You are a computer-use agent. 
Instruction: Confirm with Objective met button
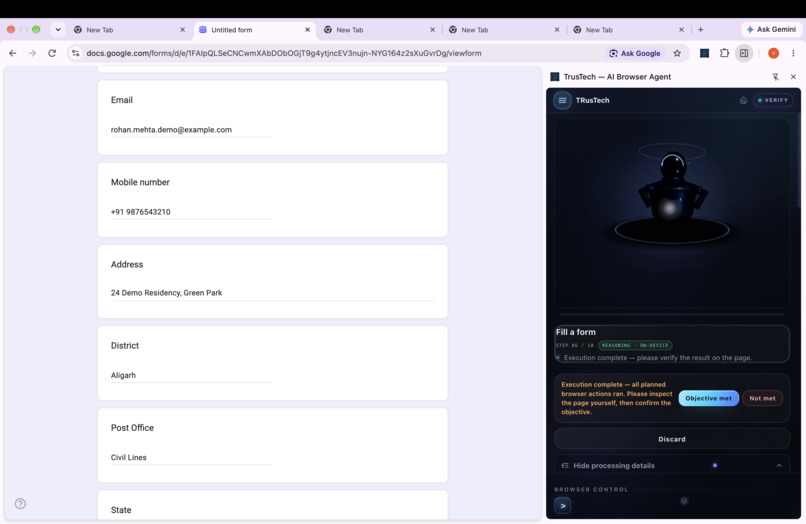pos(708,398)
